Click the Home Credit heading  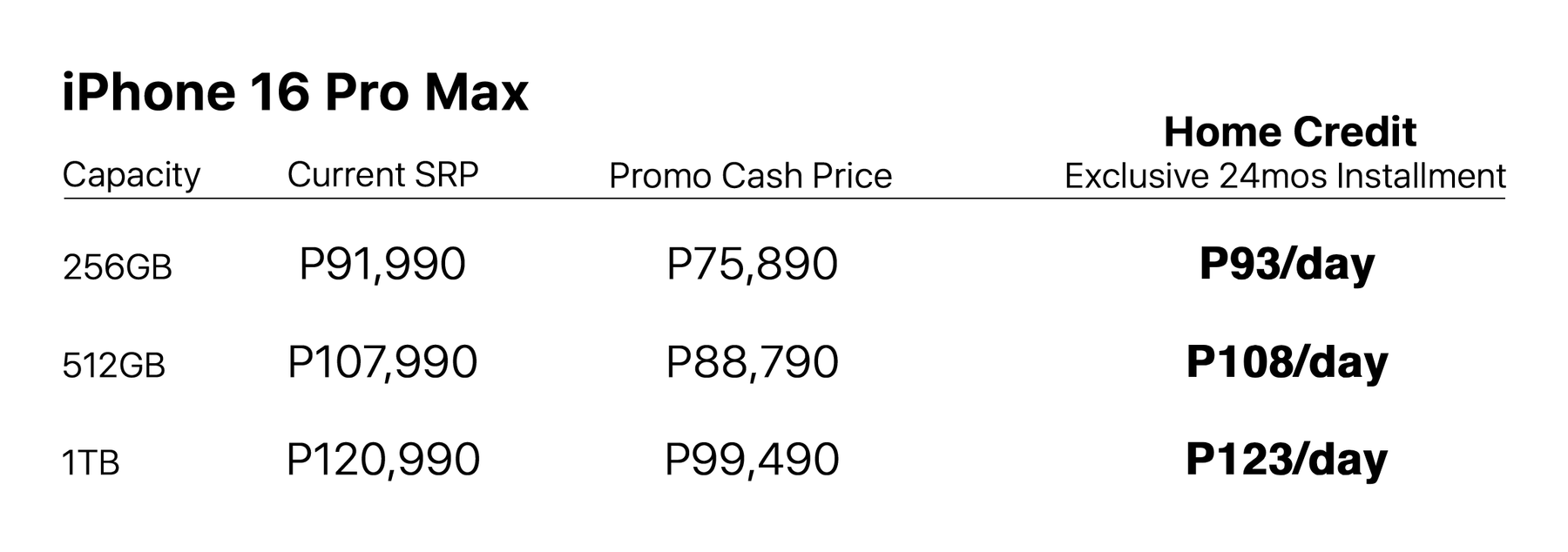pyautogui.click(x=1289, y=132)
